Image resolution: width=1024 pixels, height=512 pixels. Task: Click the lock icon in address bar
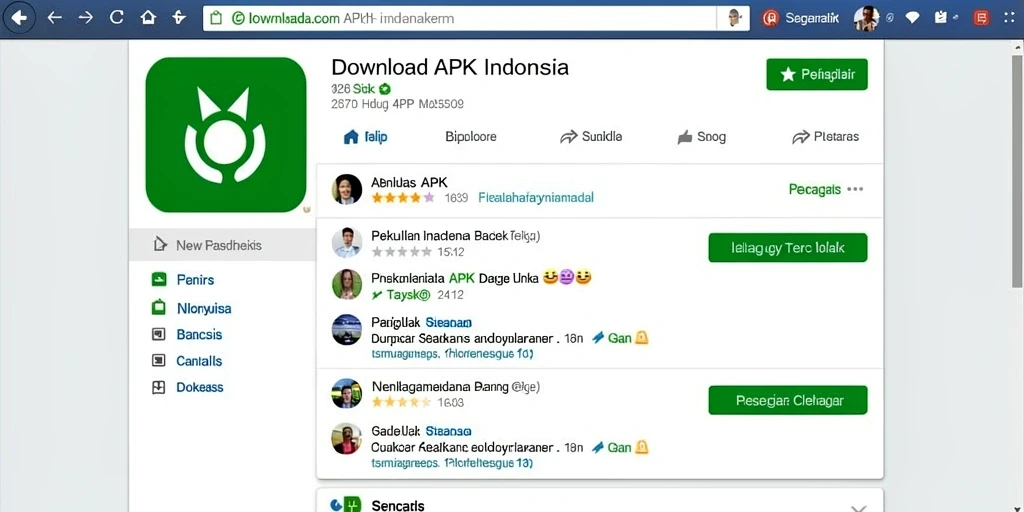[216, 18]
